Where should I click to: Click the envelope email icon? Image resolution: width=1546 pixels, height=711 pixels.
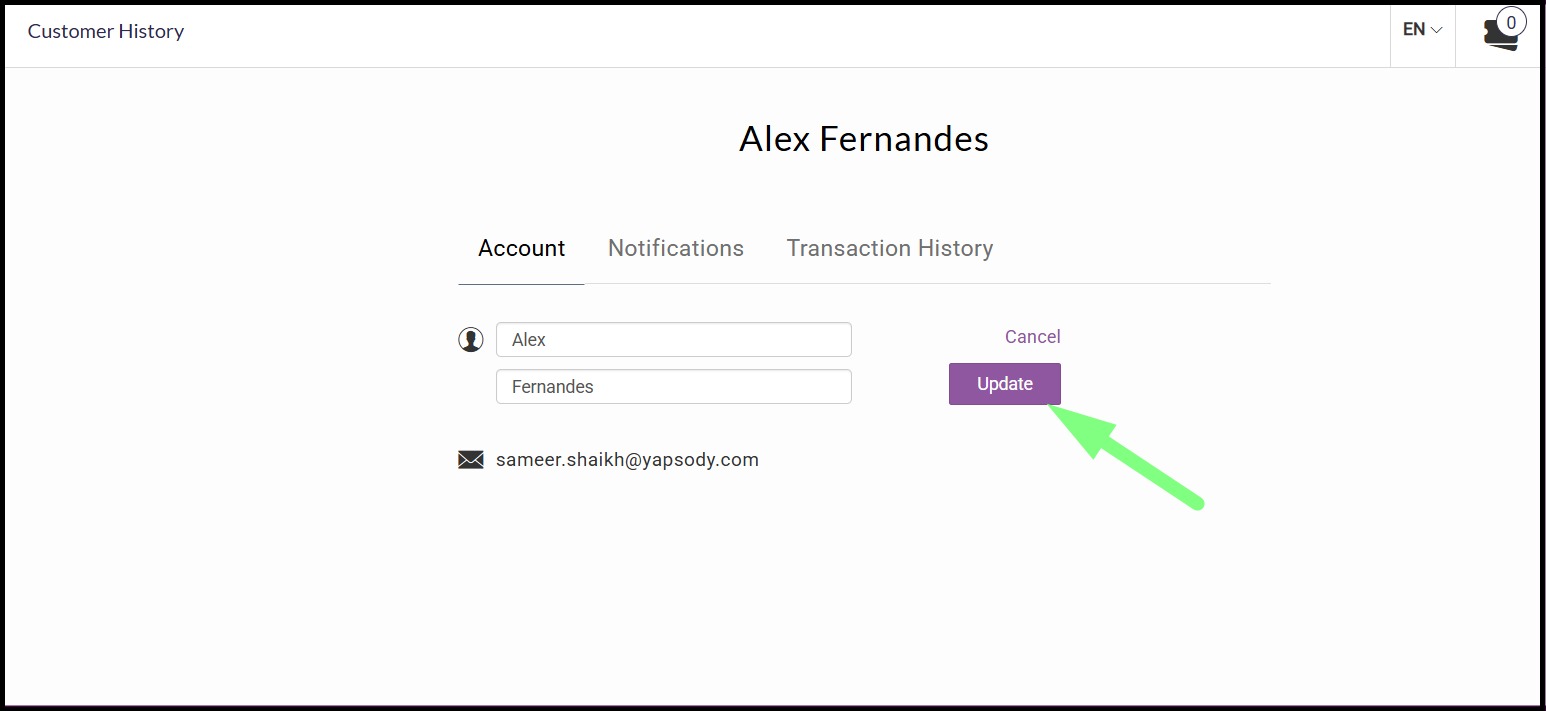pos(470,460)
